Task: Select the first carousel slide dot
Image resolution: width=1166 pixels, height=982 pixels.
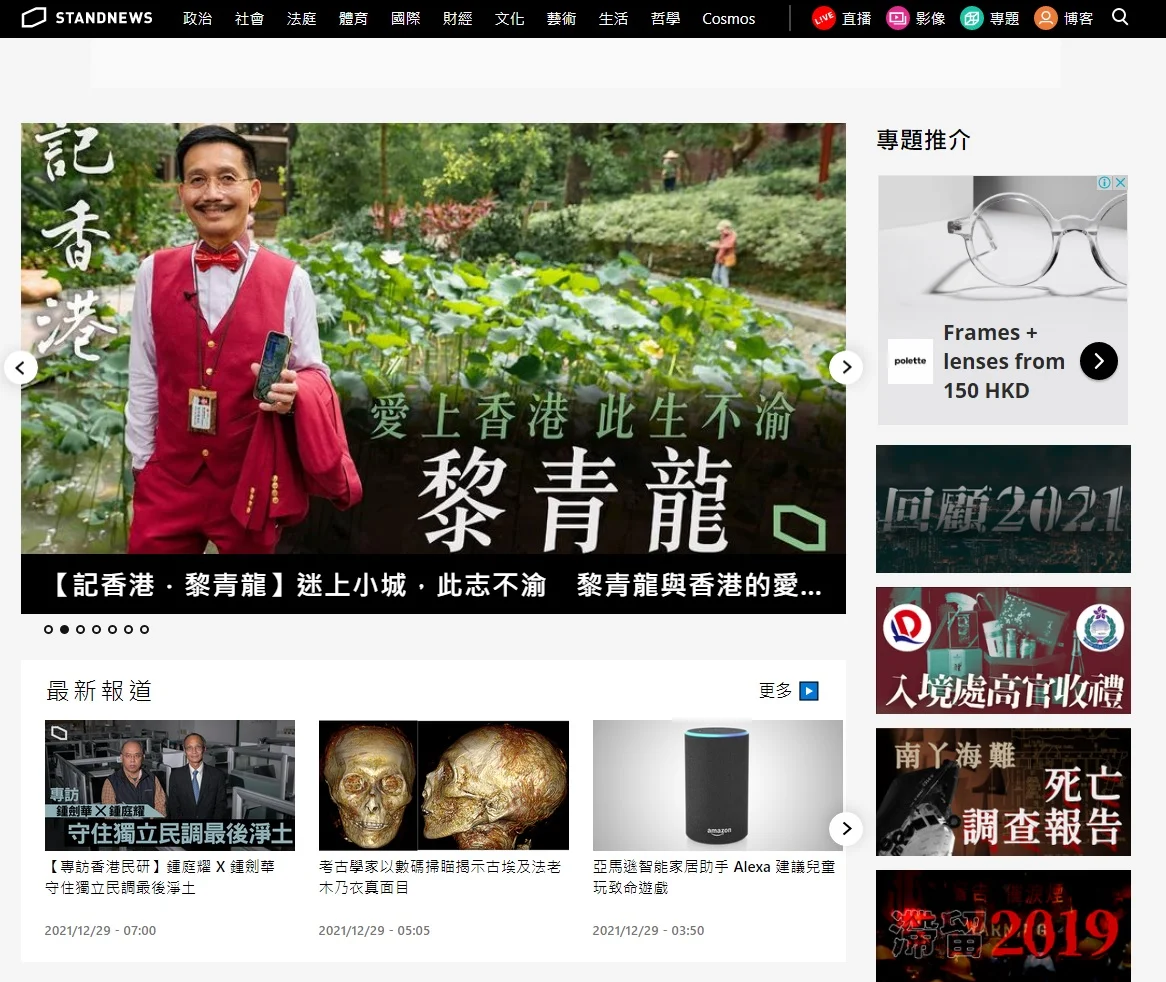Action: (48, 630)
